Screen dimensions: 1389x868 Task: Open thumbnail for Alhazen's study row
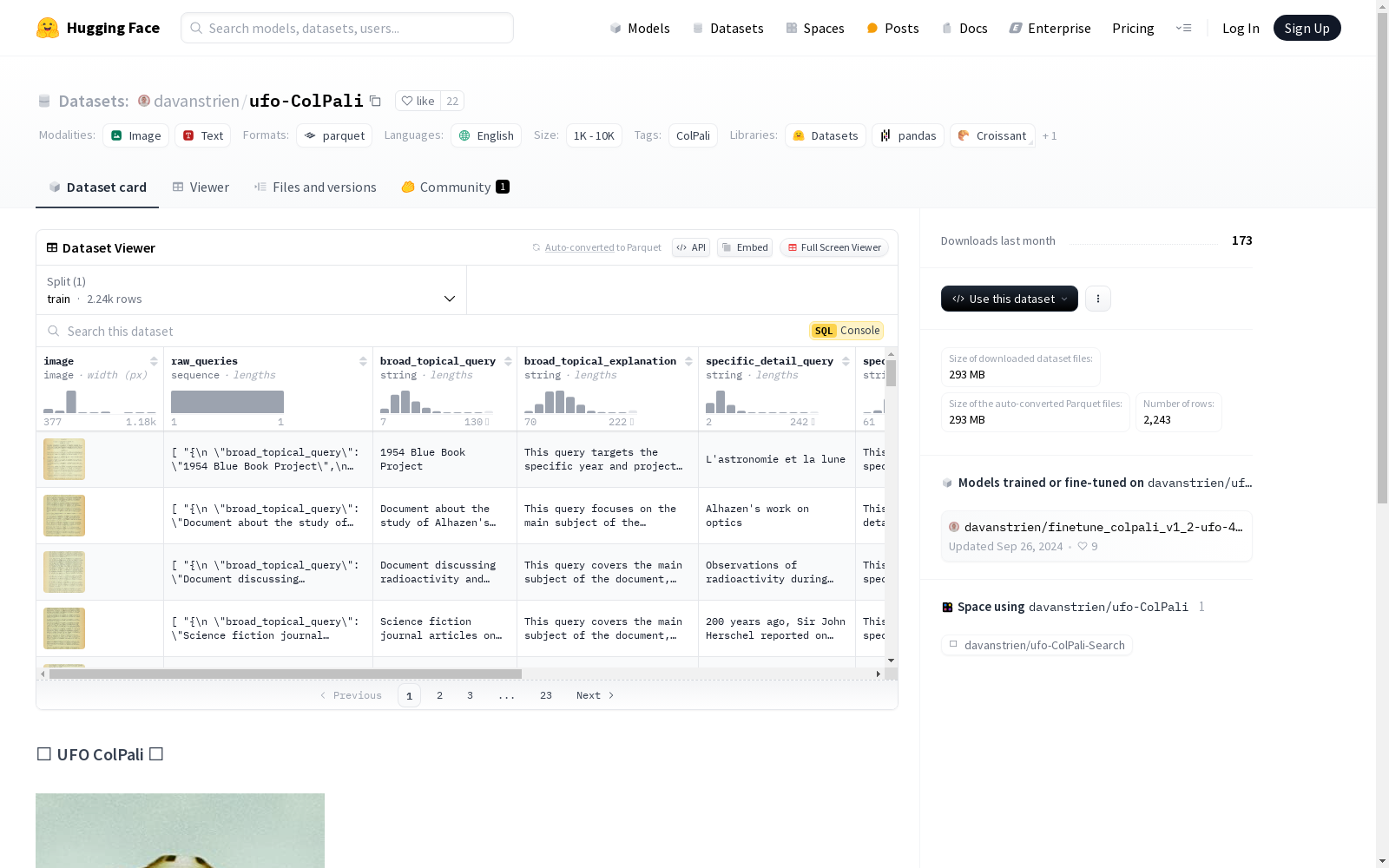pos(64,516)
